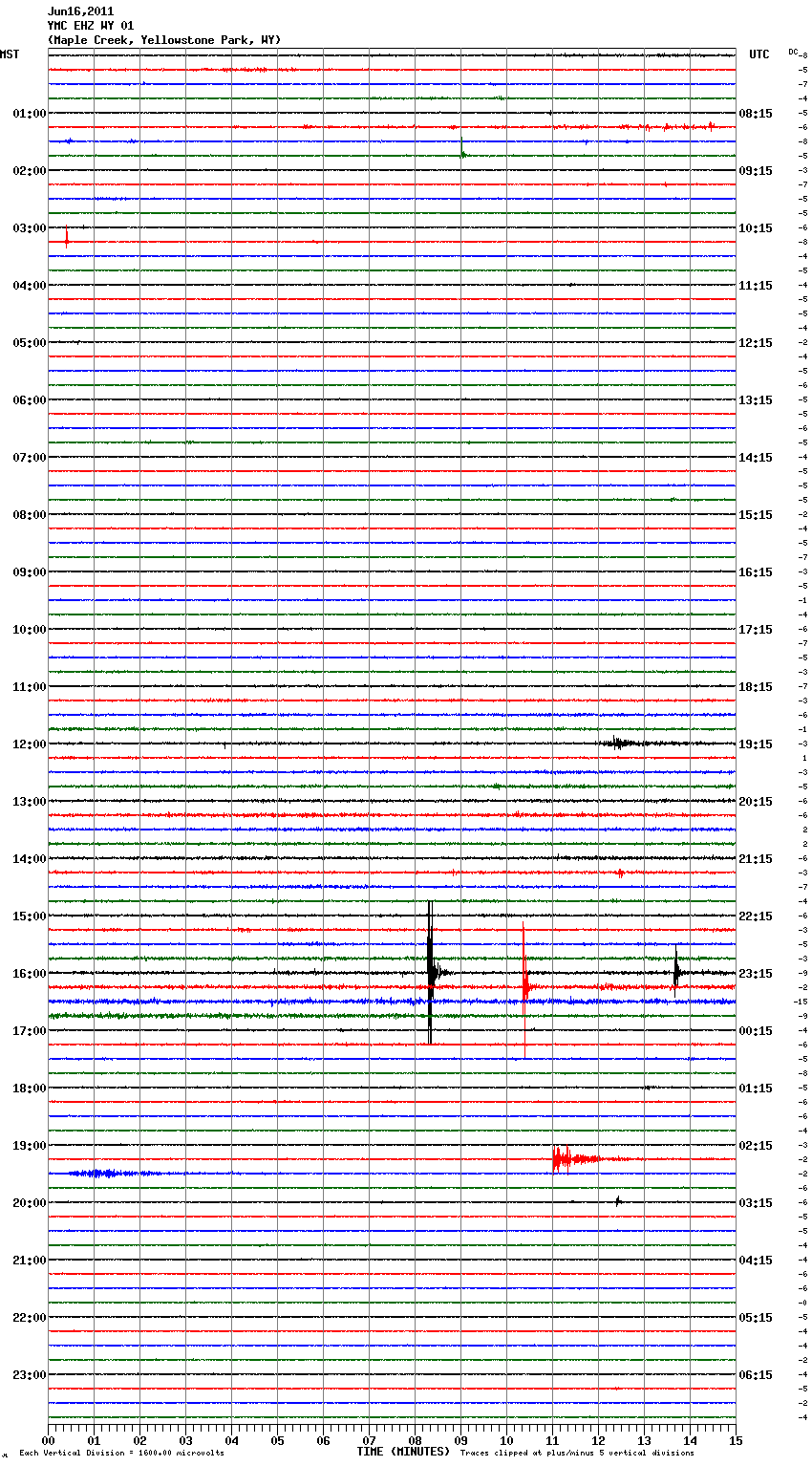Viewport: 812px width, 1466px height.
Task: Select the '19:00' MST hour label
Action: point(30,1146)
